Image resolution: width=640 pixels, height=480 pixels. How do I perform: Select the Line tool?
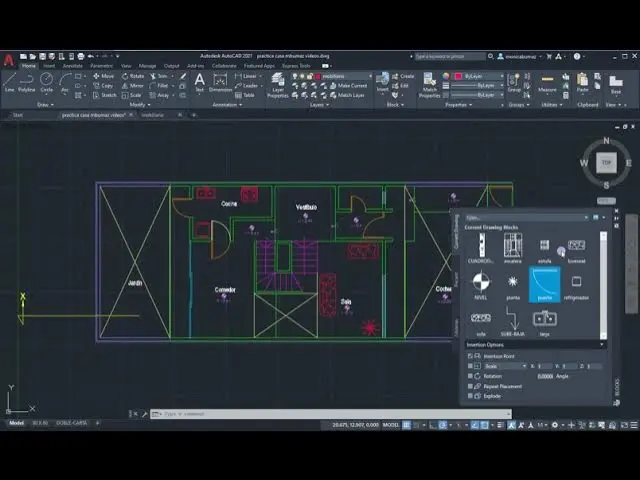9,82
